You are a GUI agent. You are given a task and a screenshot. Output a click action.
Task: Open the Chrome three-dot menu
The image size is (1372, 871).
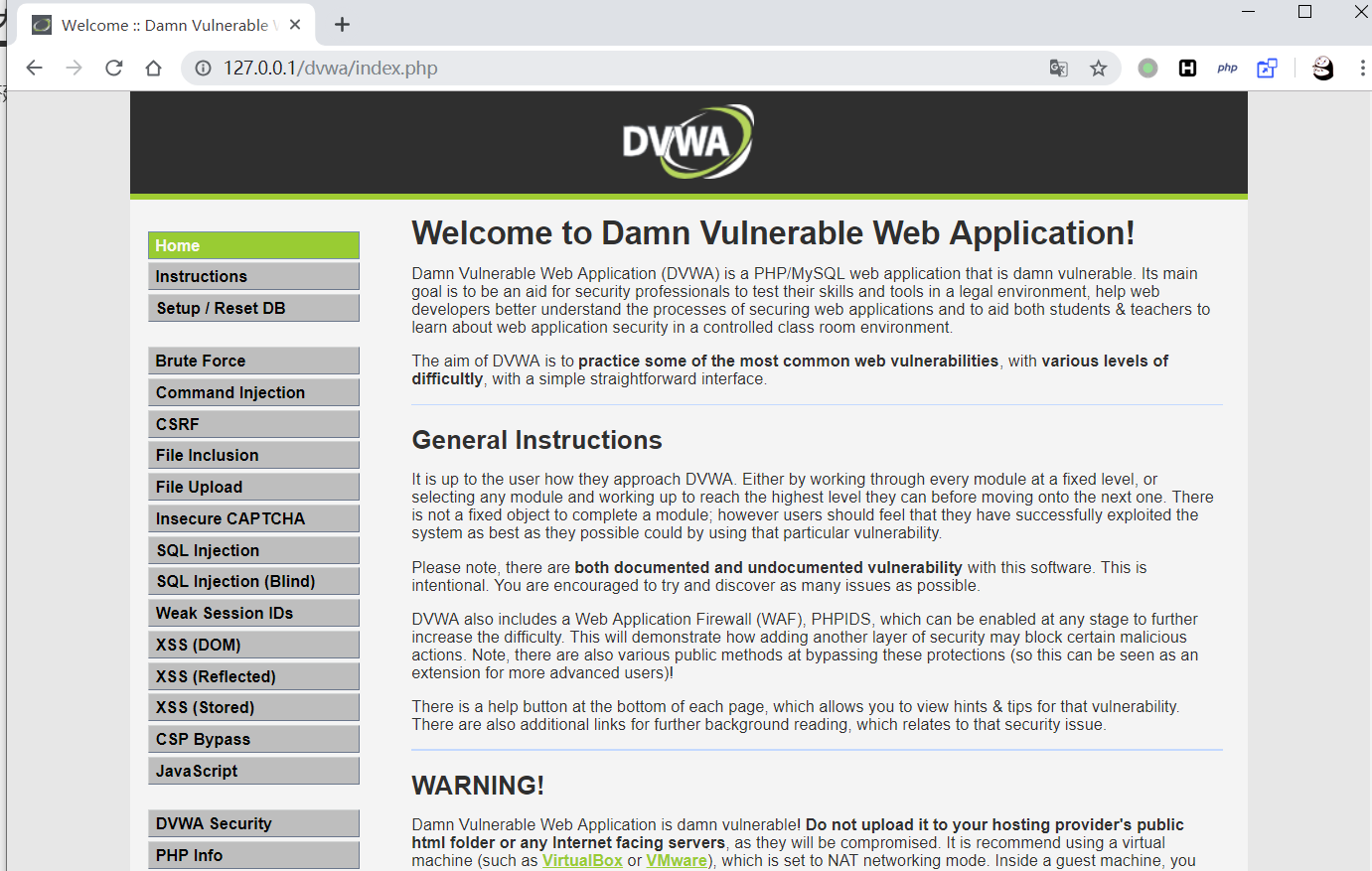click(1362, 68)
